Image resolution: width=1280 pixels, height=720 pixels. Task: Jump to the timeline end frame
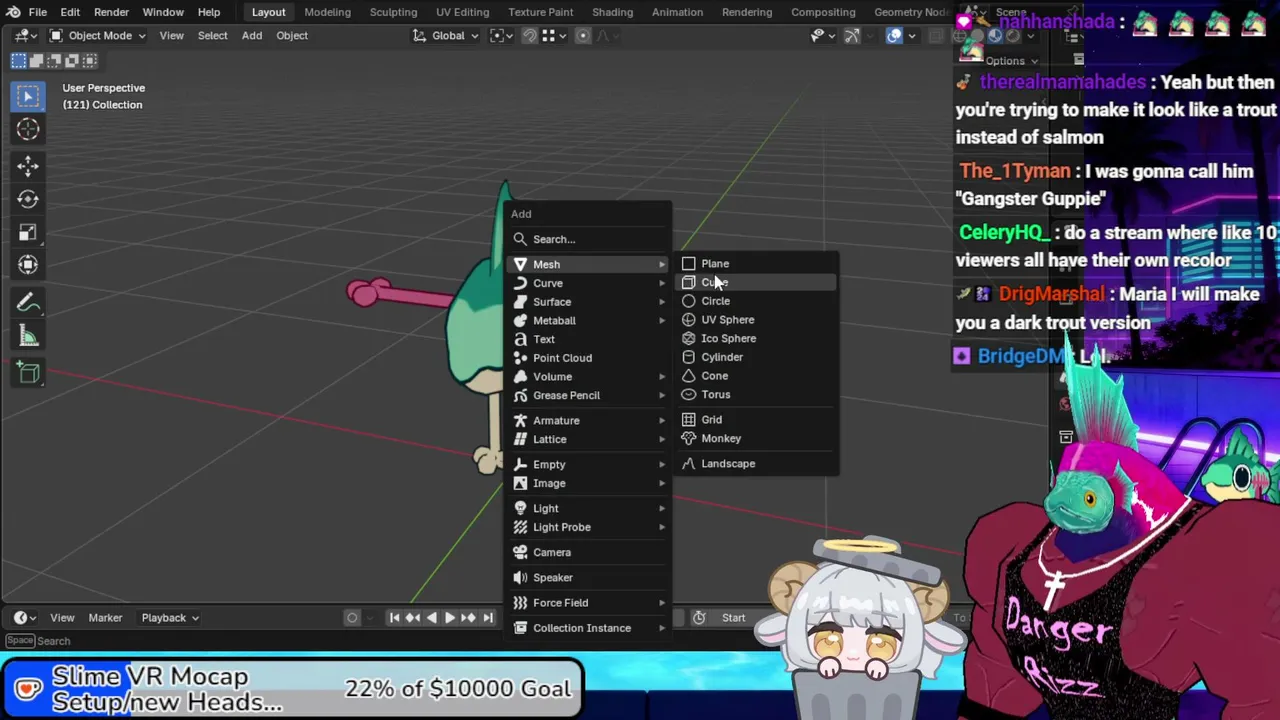tap(487, 618)
